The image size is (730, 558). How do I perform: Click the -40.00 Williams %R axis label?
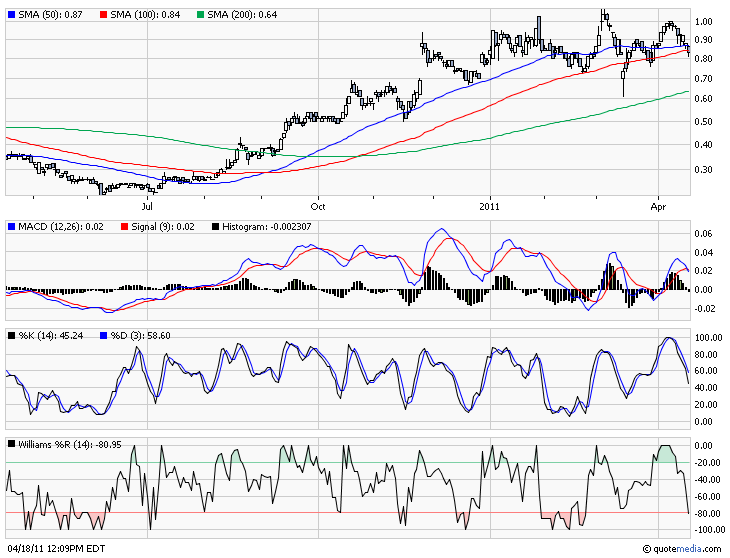click(x=706, y=480)
